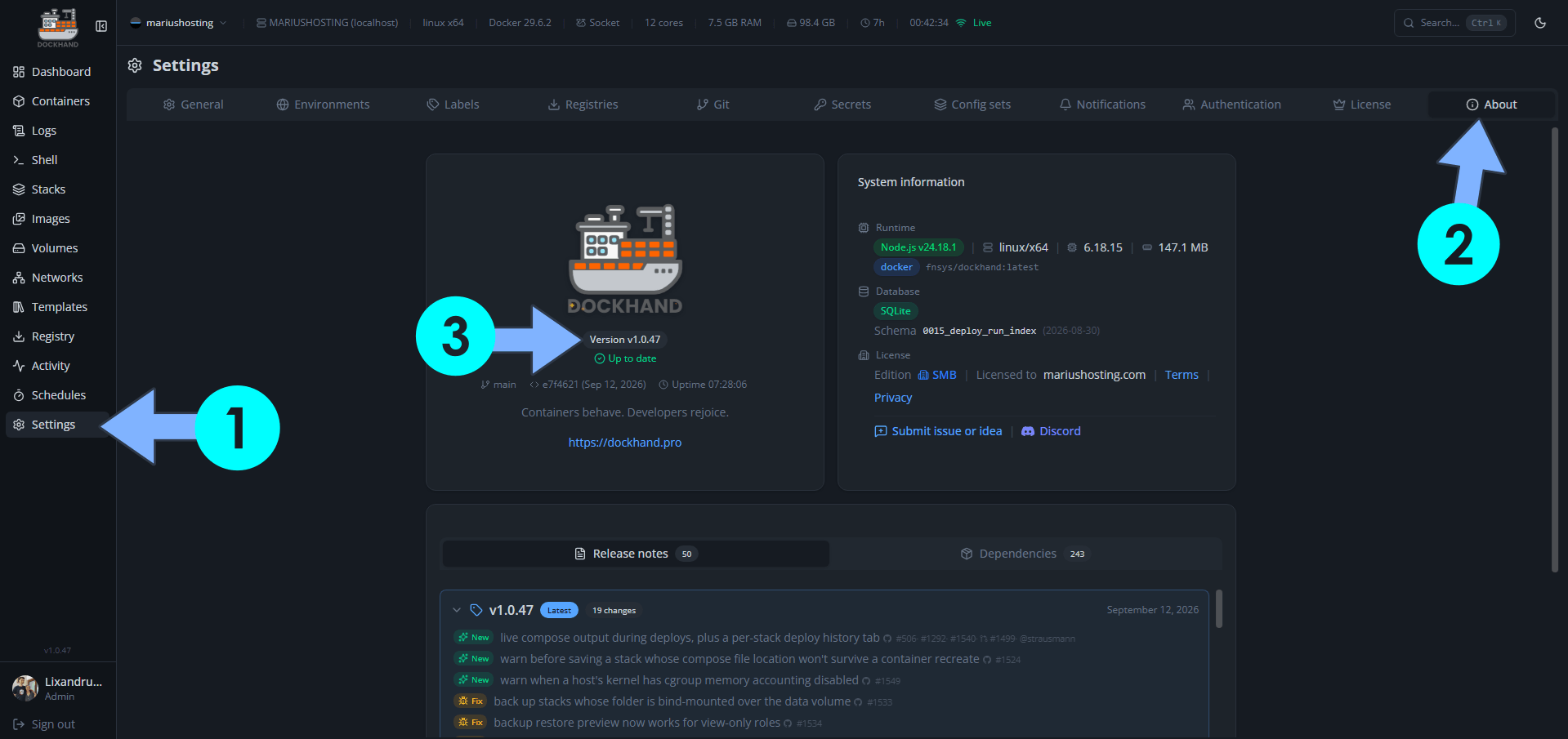Click the Networks sidebar icon
The image size is (1568, 739).
point(19,278)
